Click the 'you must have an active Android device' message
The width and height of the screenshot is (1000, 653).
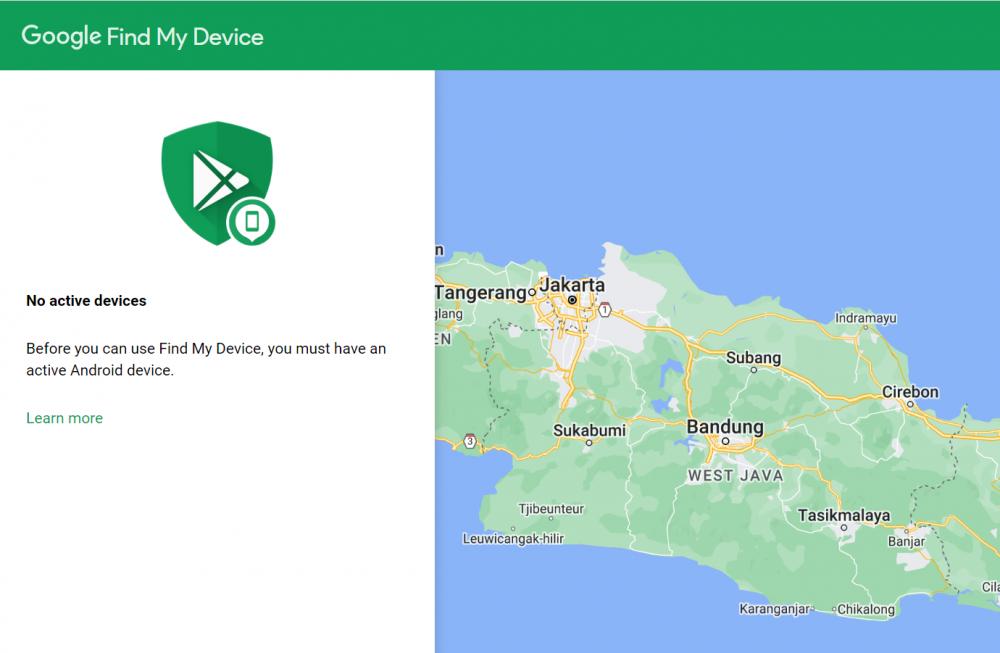pos(206,359)
